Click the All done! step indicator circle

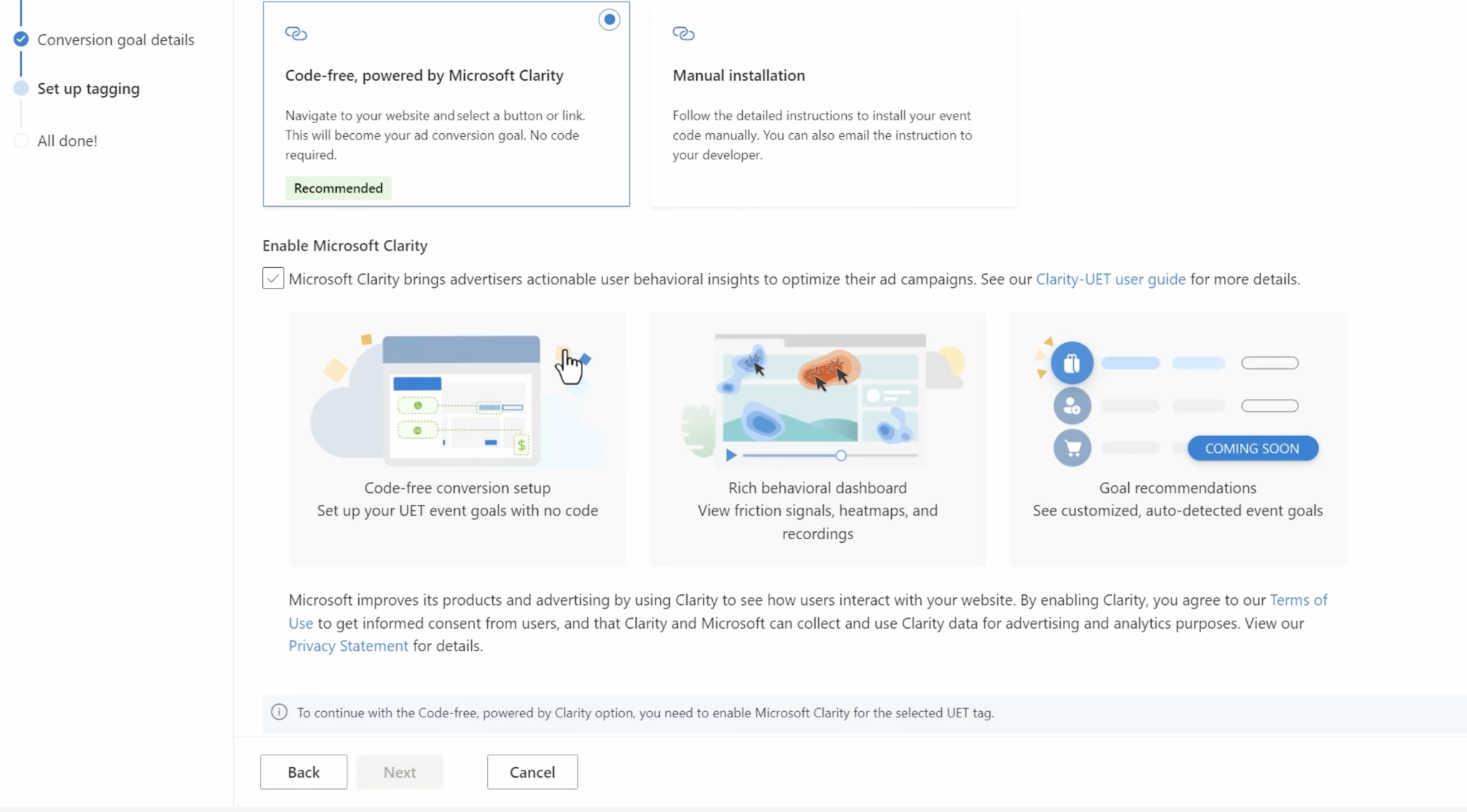click(21, 140)
